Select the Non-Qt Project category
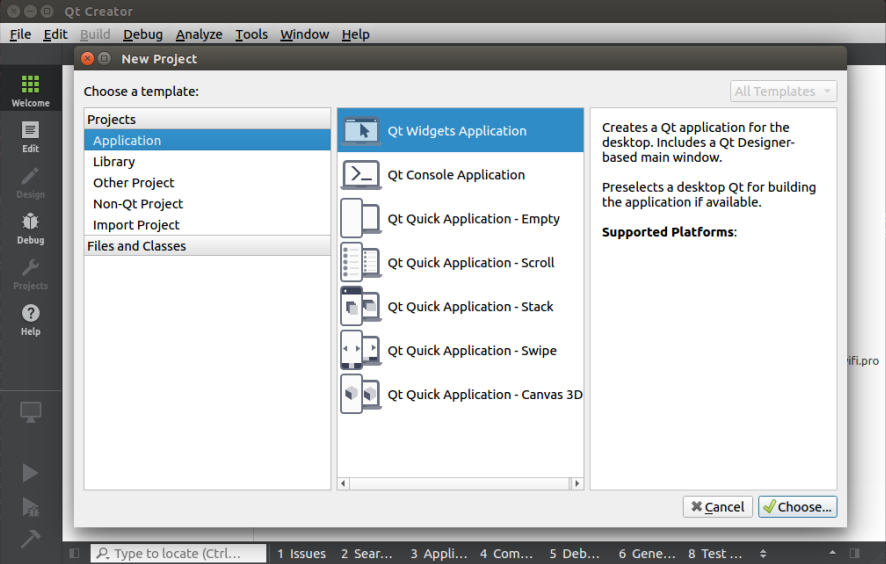The width and height of the screenshot is (886, 564). (138, 204)
